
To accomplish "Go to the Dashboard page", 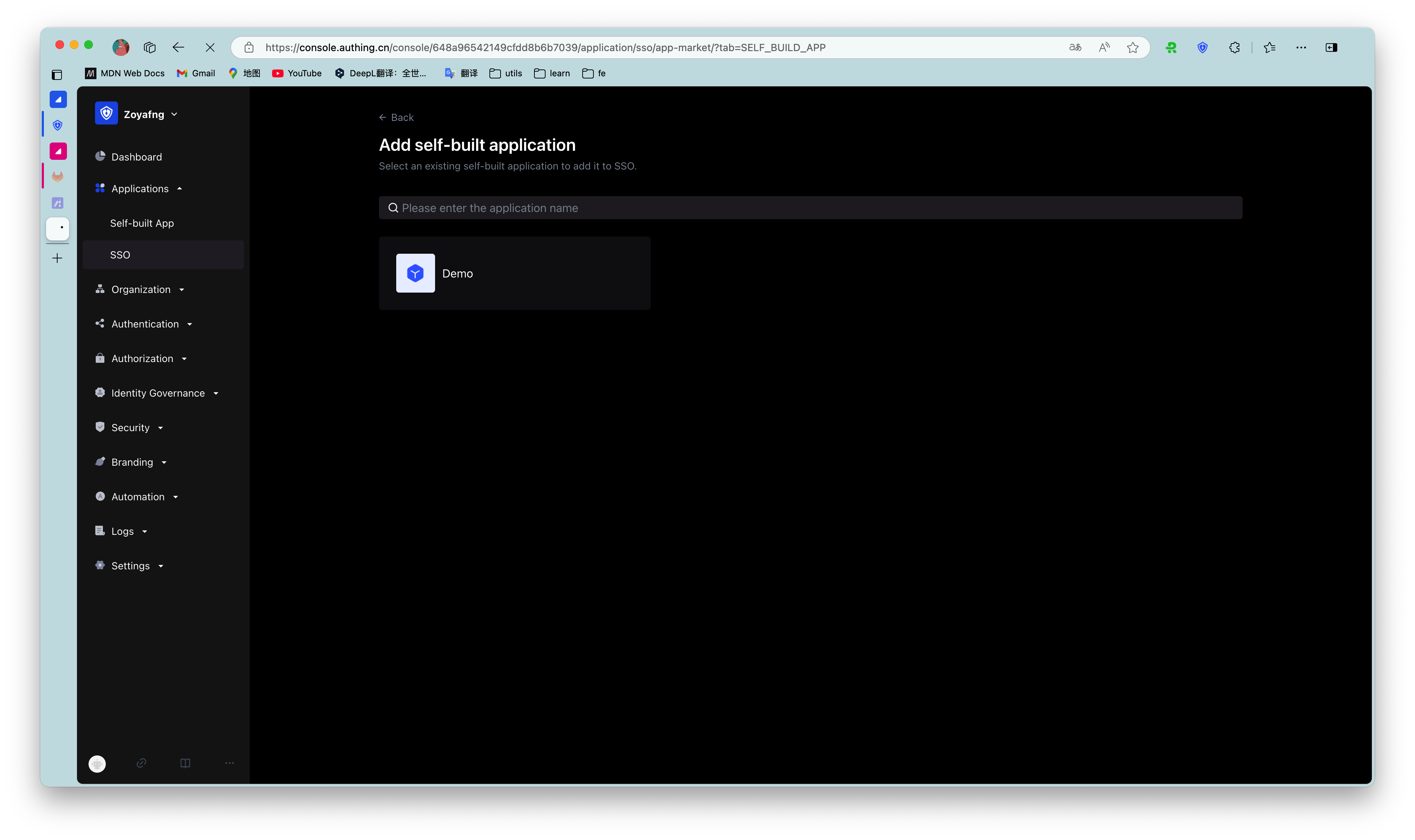I will [136, 157].
